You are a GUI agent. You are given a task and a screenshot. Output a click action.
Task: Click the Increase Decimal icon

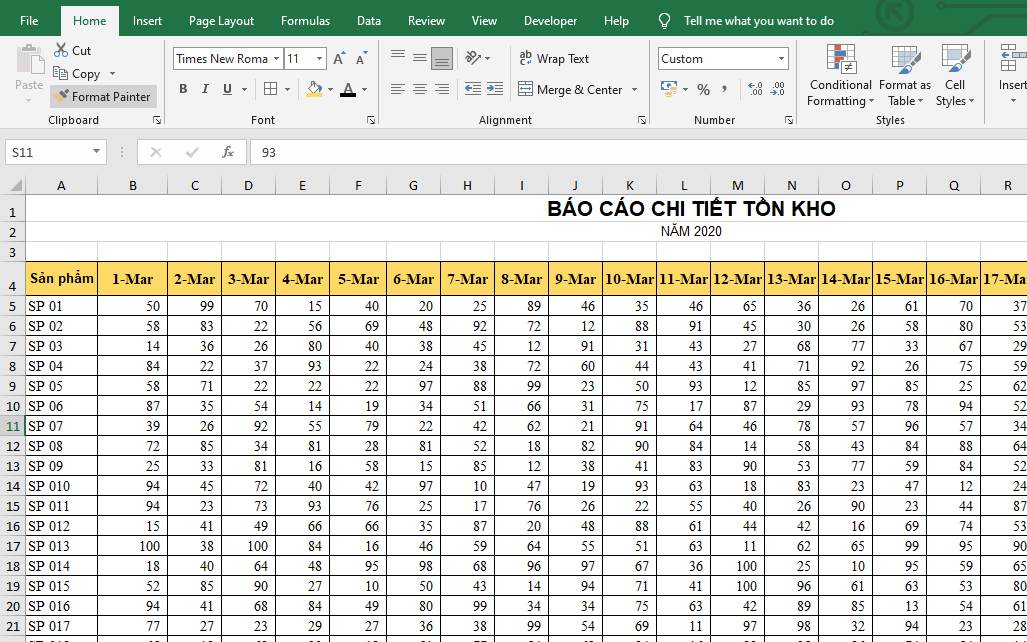754,89
